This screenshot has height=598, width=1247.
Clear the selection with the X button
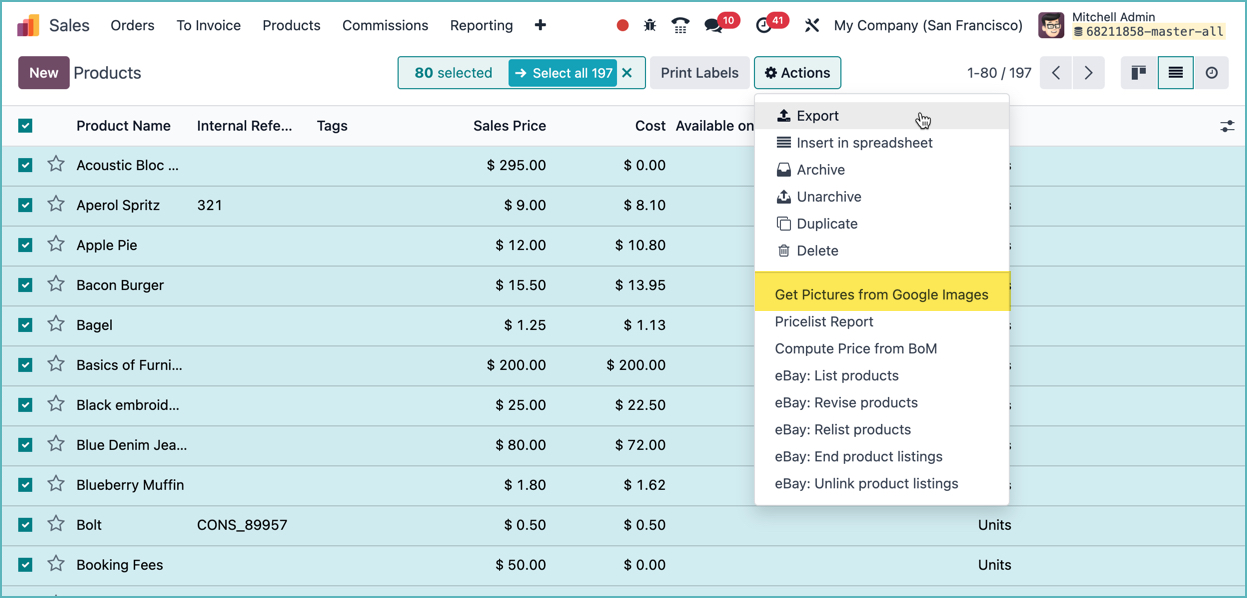click(627, 73)
